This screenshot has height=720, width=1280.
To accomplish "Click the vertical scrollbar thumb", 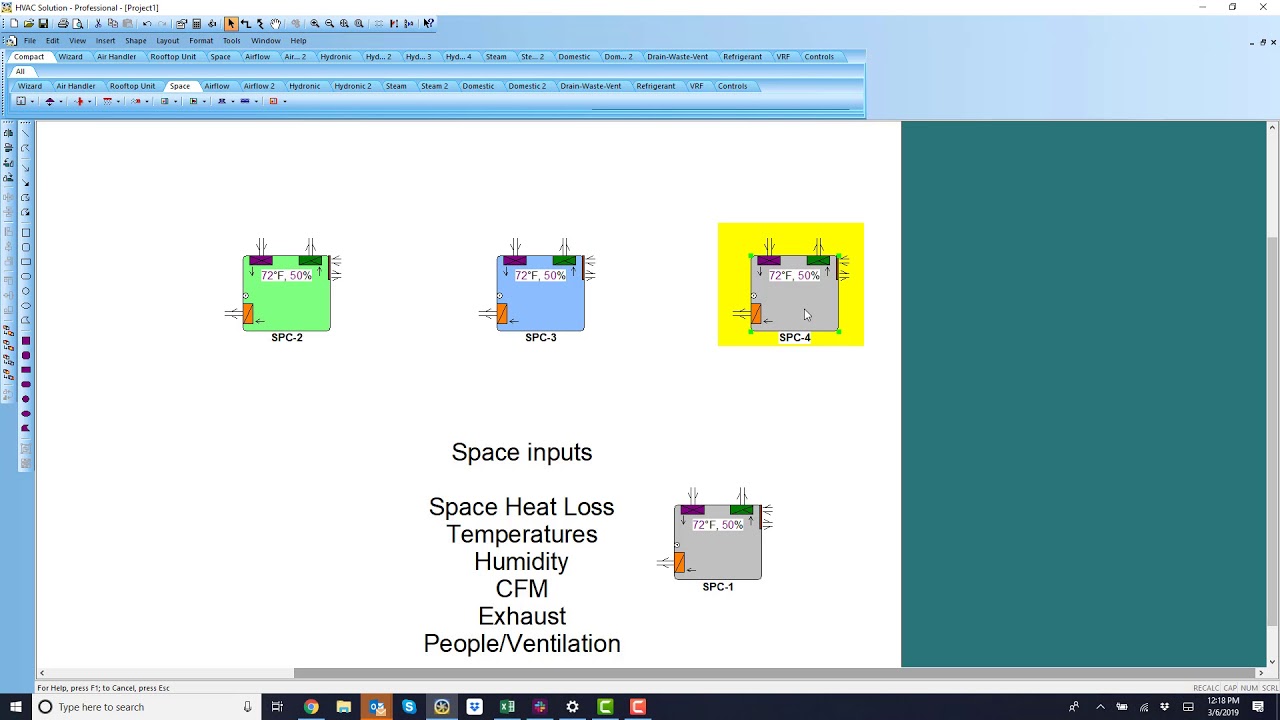I will point(1273,431).
